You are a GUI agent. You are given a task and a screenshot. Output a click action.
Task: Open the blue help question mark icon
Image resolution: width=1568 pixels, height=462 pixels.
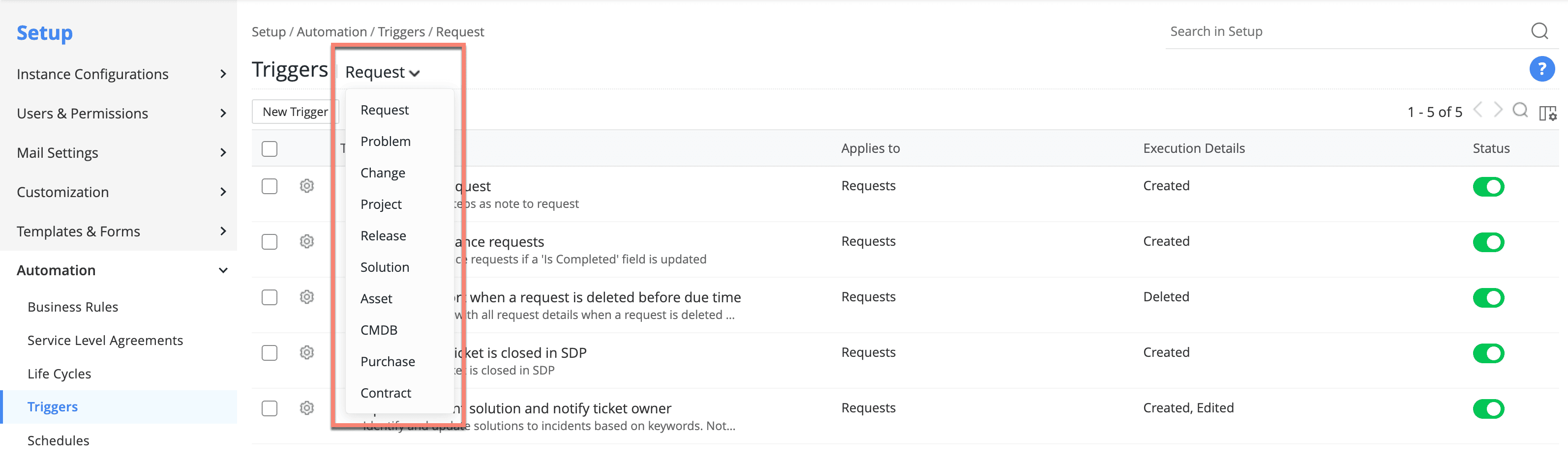coord(1541,69)
